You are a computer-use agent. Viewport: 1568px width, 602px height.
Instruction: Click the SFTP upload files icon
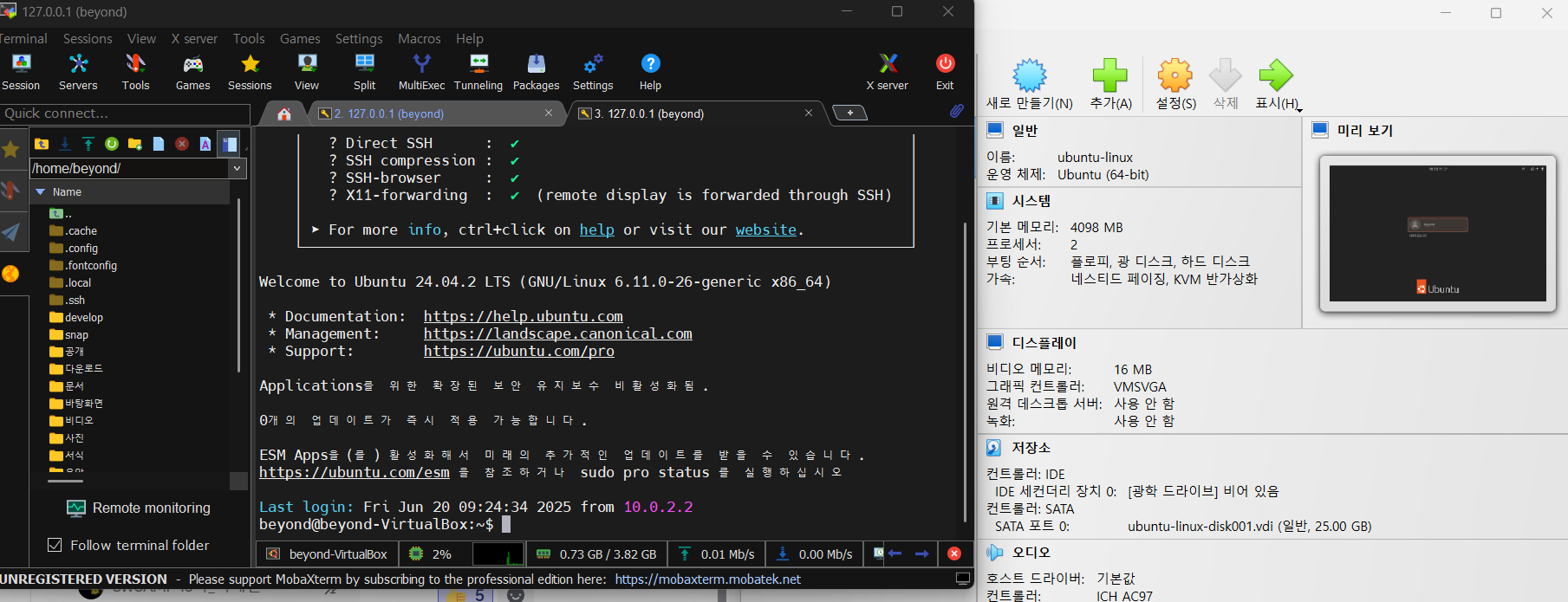[88, 144]
